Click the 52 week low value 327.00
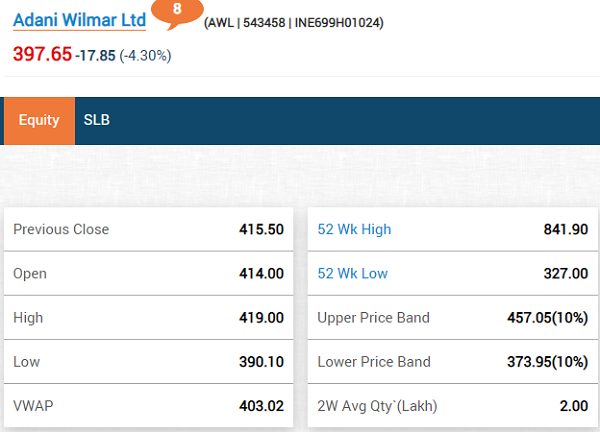 point(565,273)
